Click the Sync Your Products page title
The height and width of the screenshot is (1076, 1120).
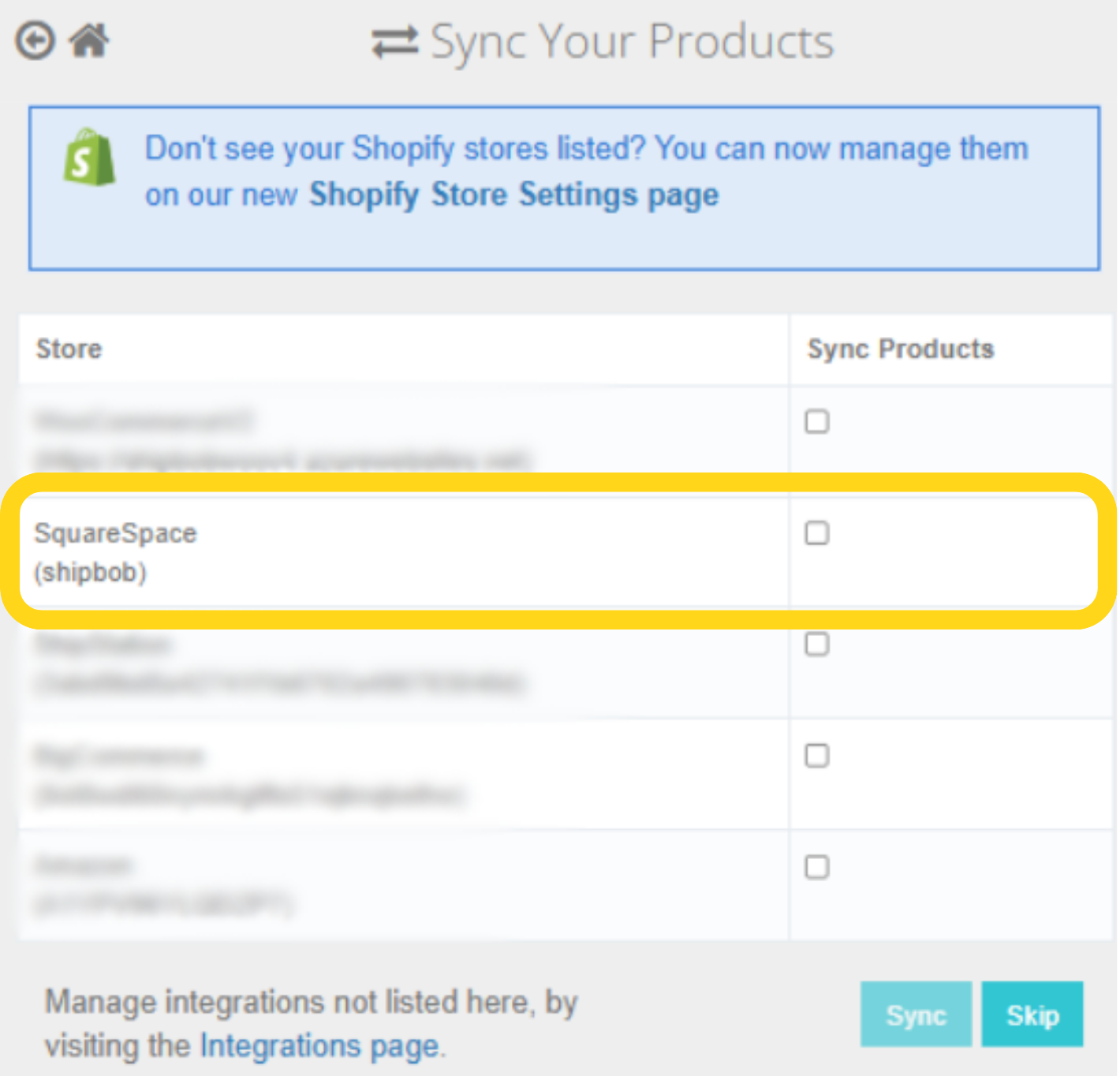point(631,42)
